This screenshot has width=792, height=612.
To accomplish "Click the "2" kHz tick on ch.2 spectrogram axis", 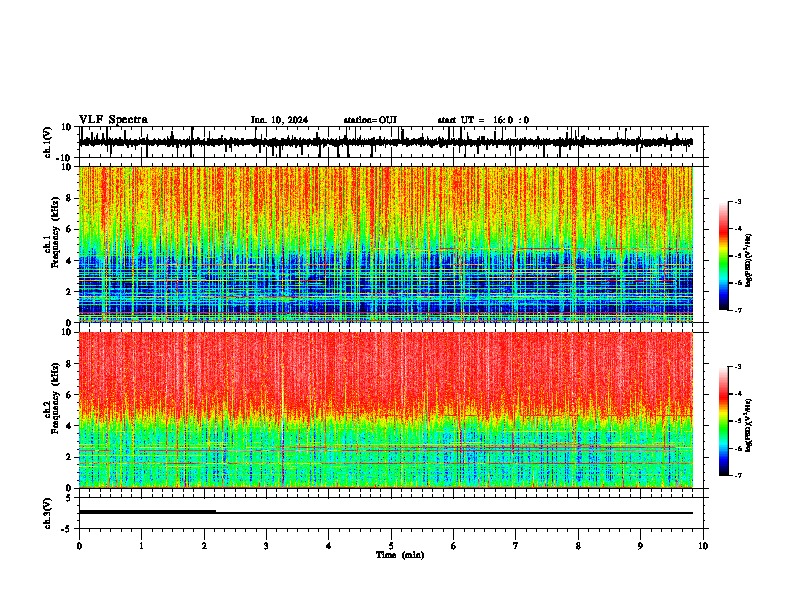I will tap(70, 457).
